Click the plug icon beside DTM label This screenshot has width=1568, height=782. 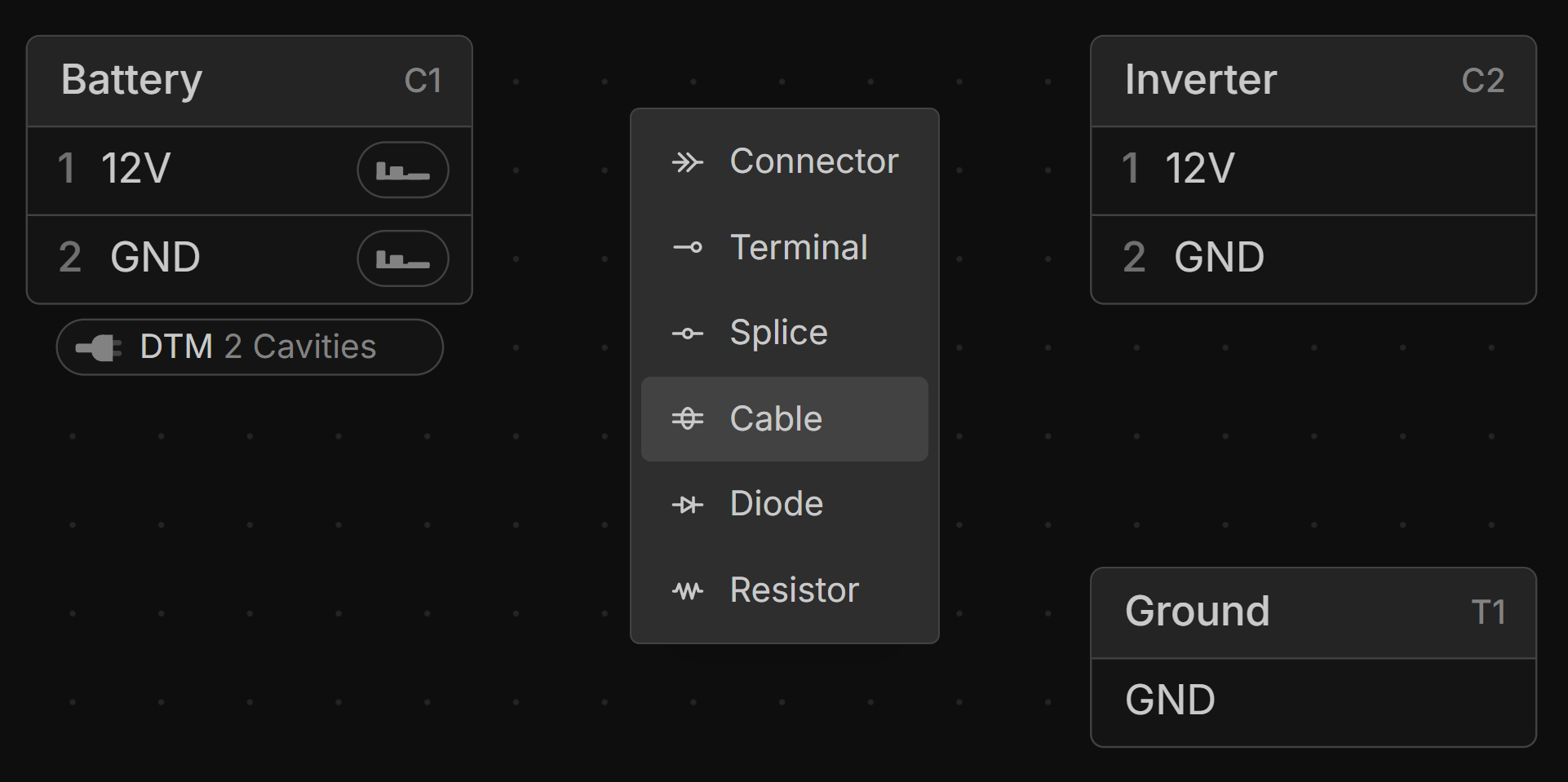(x=99, y=348)
